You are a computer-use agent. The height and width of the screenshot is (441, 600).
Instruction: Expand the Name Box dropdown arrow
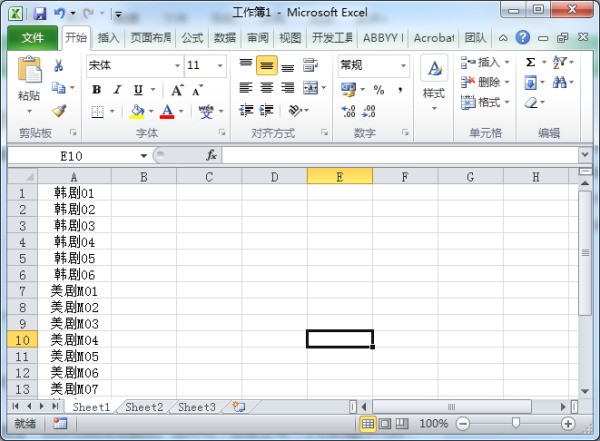[144, 156]
